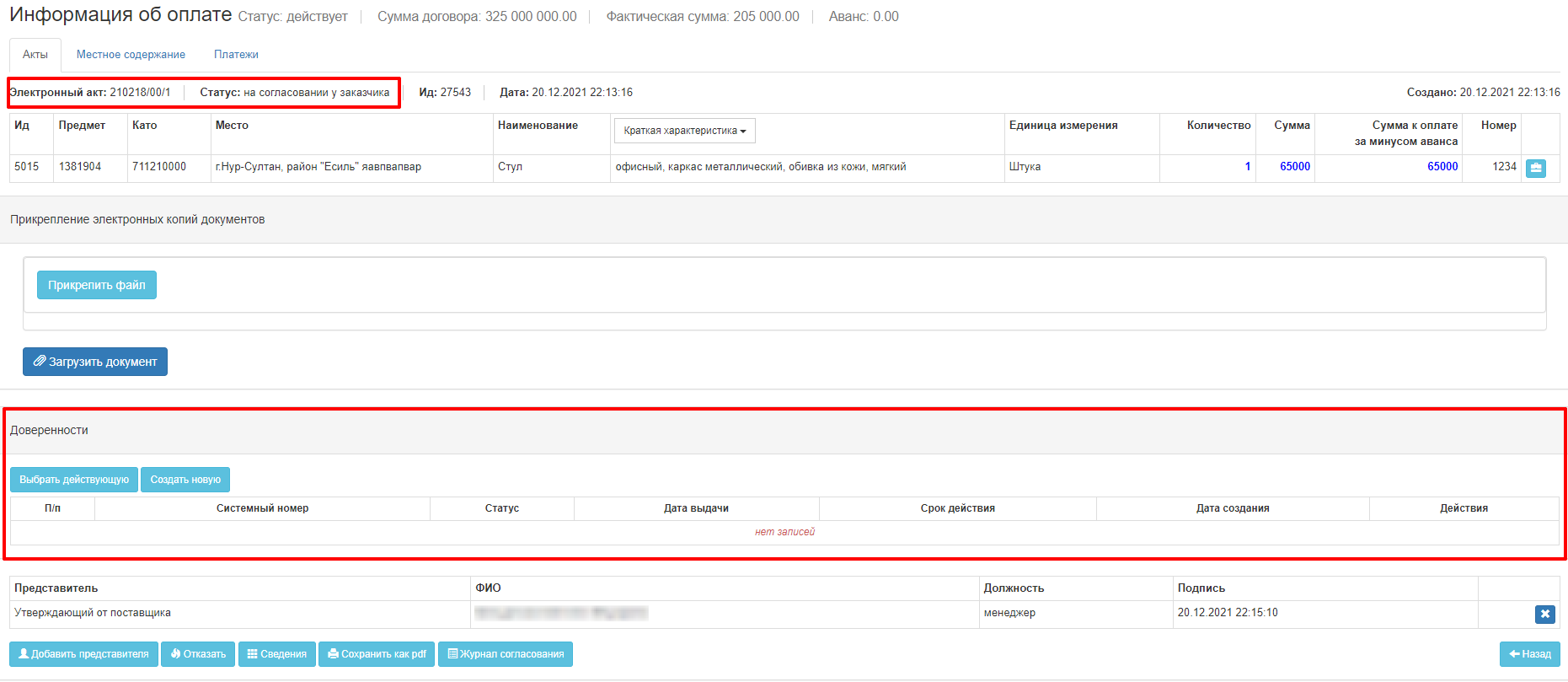
Task: Click Создать новую power of attorney
Action: click(185, 480)
